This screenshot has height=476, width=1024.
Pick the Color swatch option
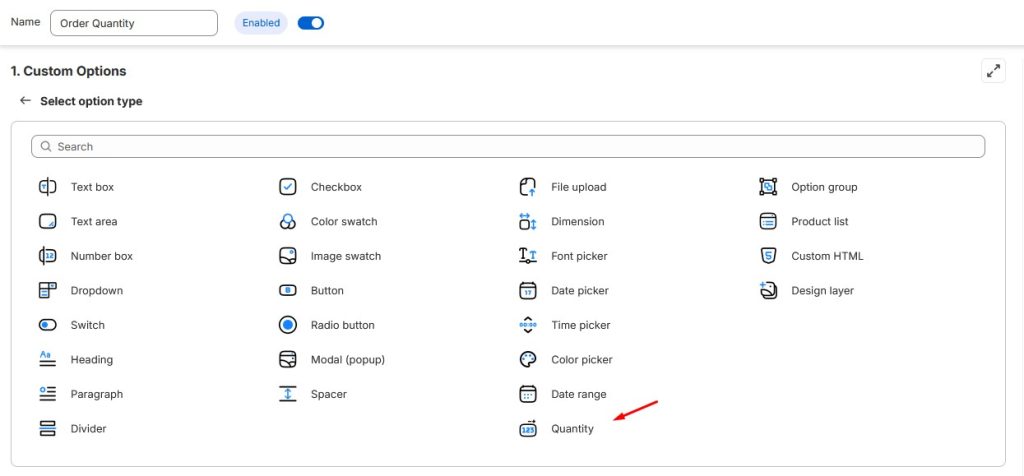pos(343,222)
